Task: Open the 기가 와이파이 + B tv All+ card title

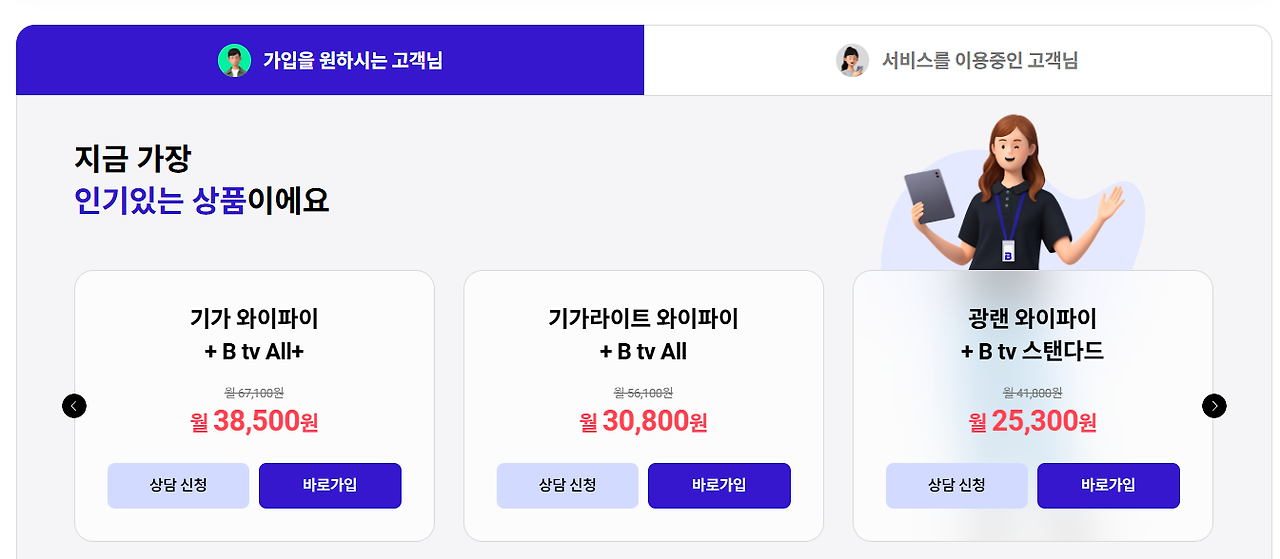Action: (x=254, y=335)
